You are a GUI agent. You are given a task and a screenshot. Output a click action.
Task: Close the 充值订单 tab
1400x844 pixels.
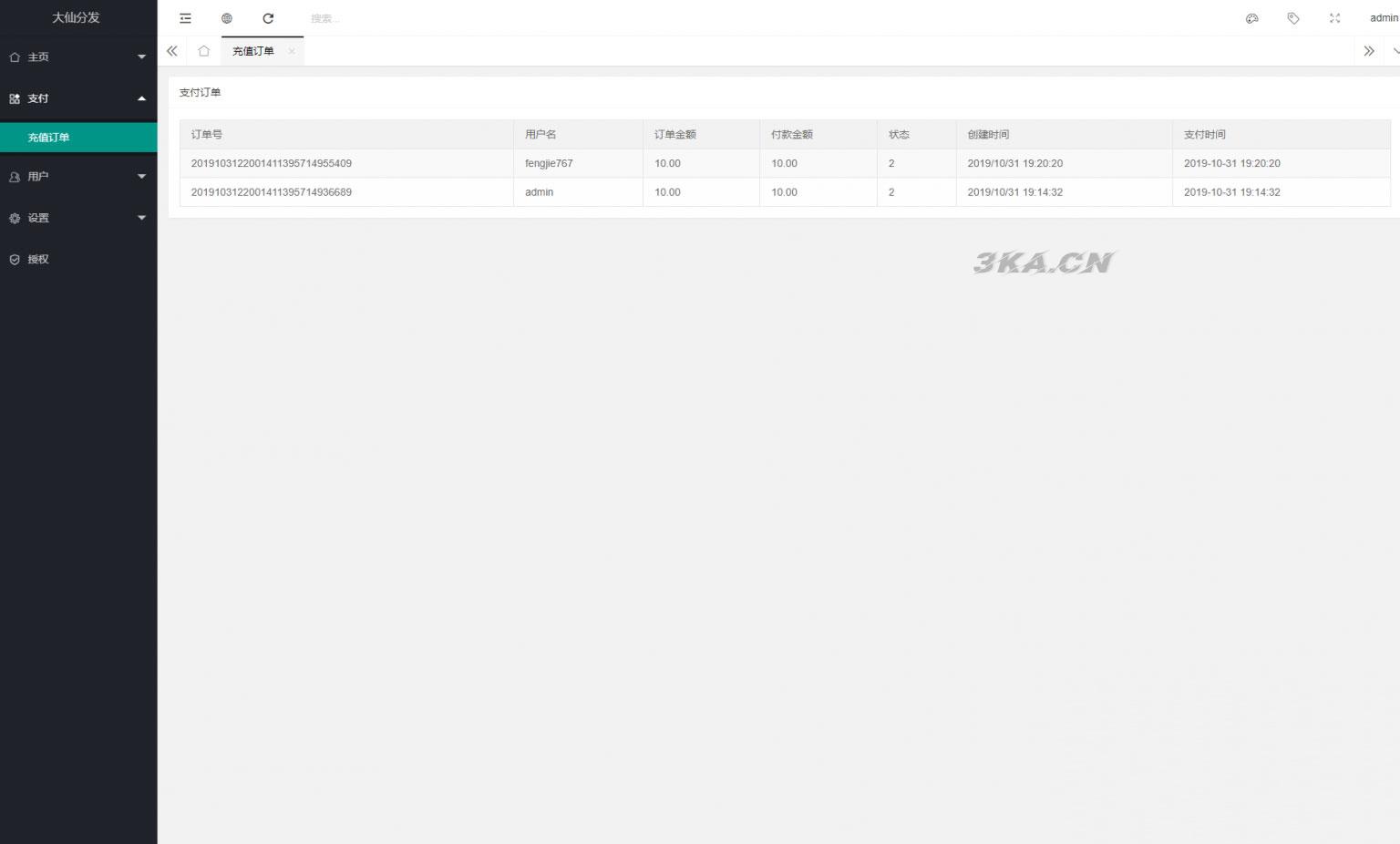(x=292, y=51)
